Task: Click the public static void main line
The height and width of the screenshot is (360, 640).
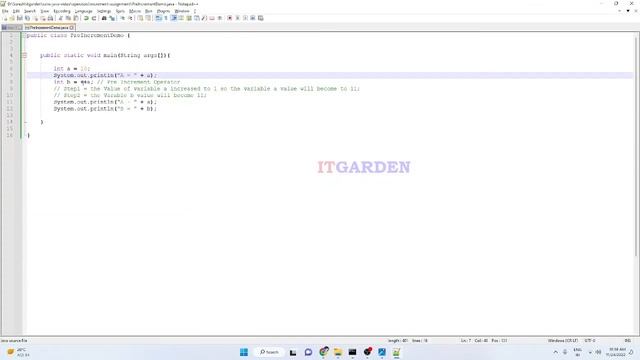Action: tap(105, 55)
